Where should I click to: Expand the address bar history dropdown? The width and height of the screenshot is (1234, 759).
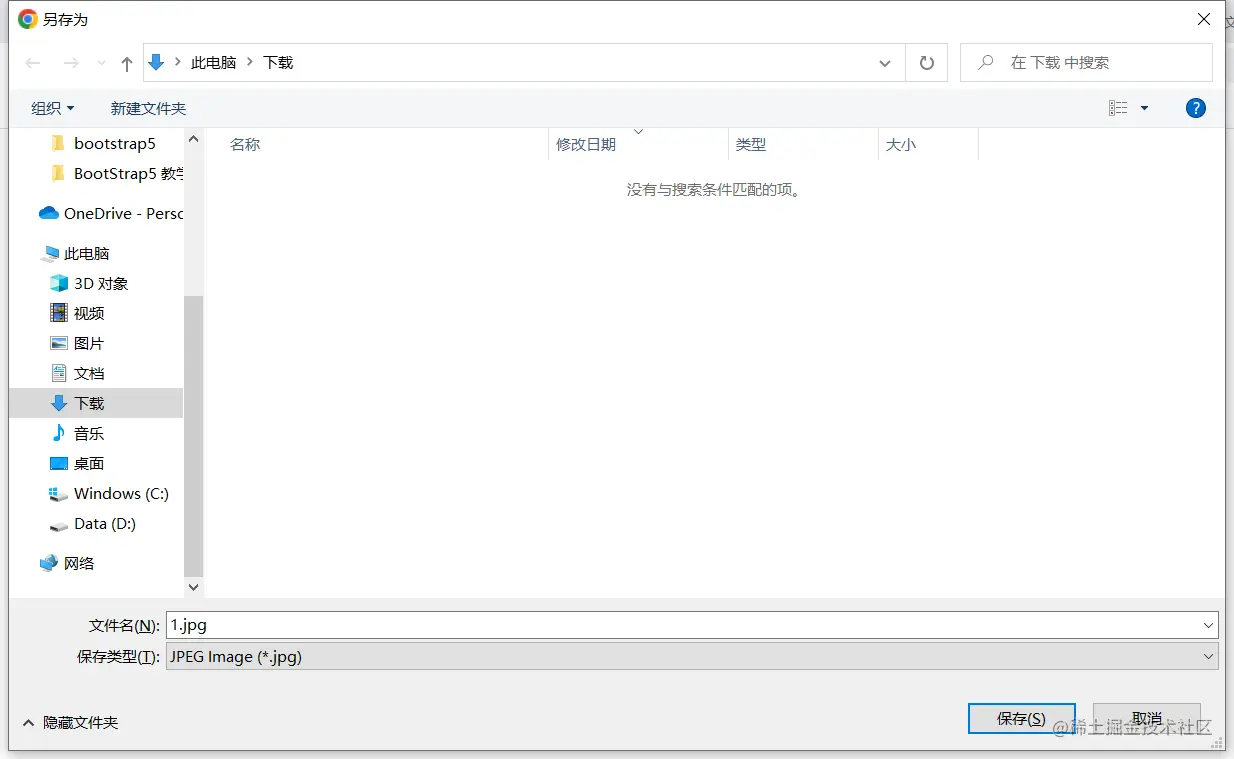coord(884,62)
